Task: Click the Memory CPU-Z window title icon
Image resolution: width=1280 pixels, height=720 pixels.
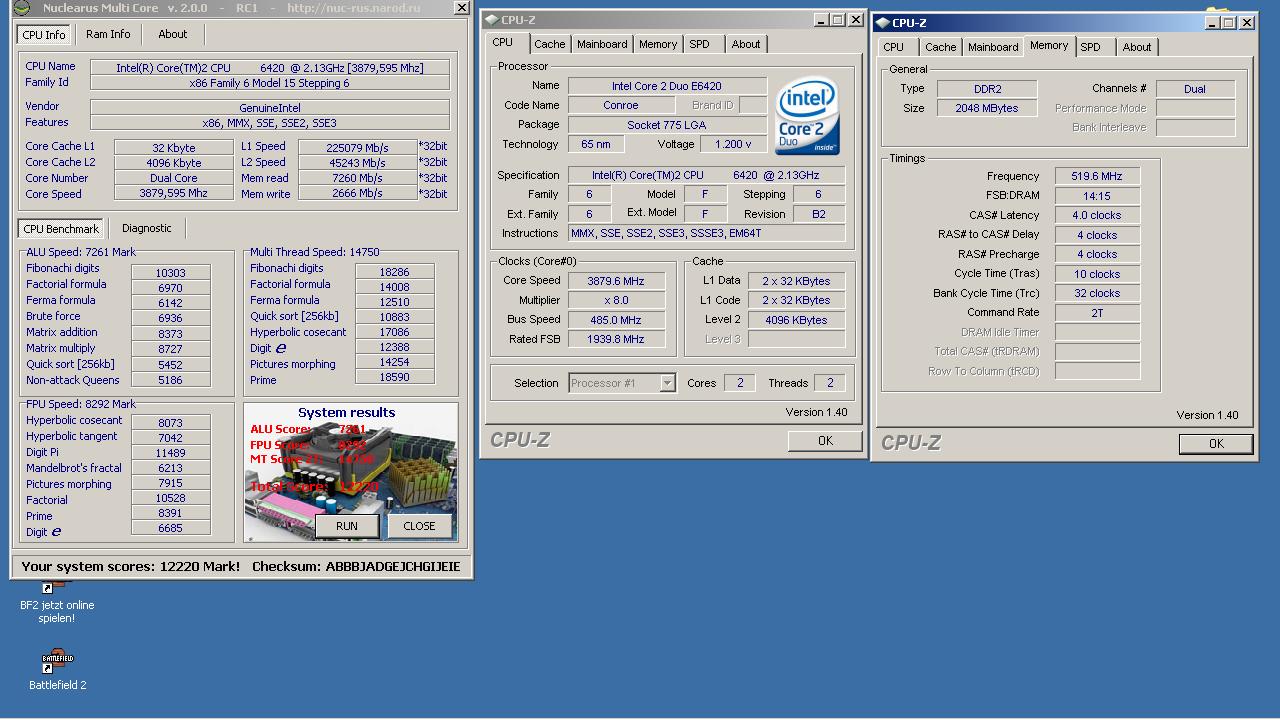Action: pos(883,22)
